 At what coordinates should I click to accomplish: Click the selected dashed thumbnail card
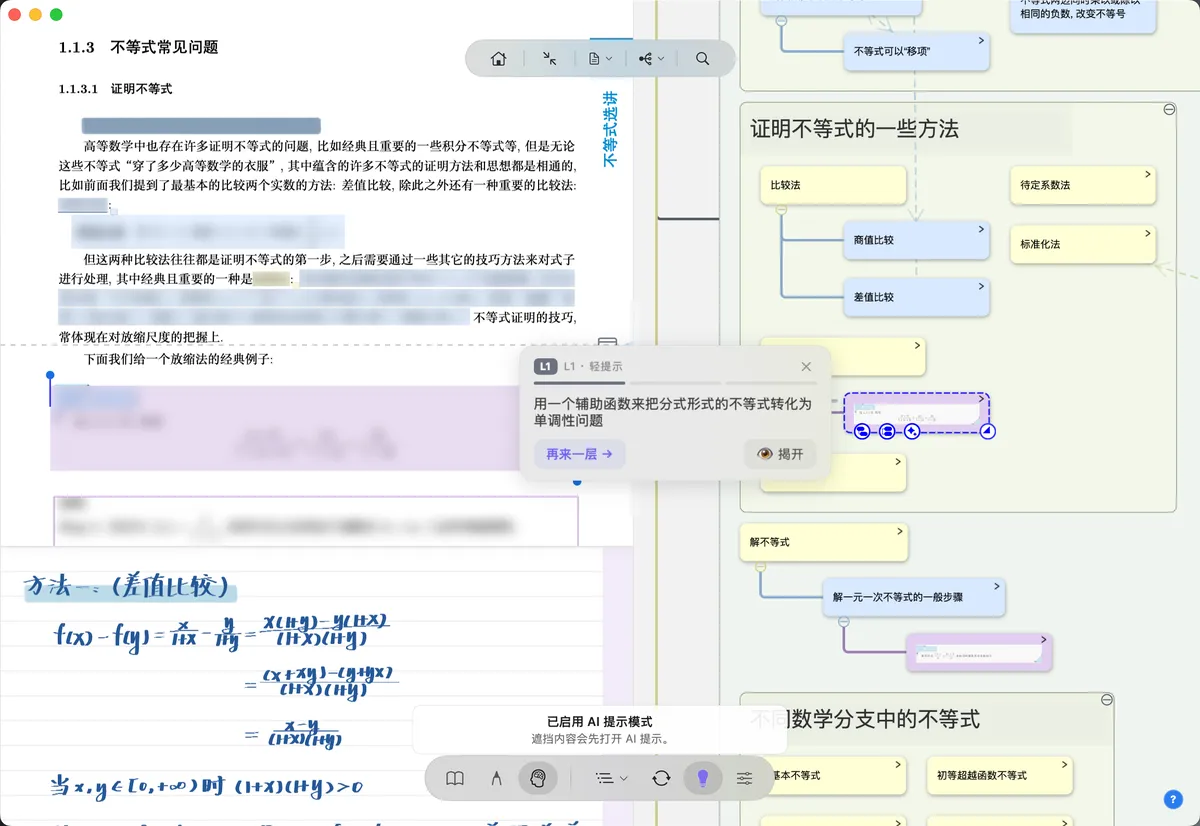[916, 412]
